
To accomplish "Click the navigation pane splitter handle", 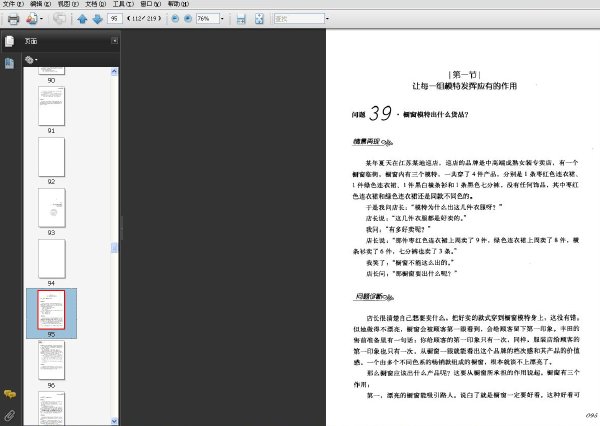I will [x=122, y=228].
